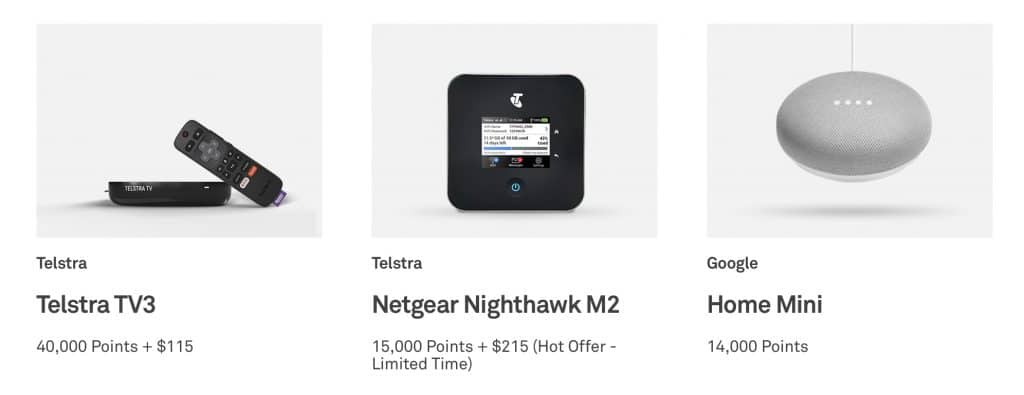Click the Telstra brand label above Telstra TV3
The height and width of the screenshot is (395, 1024).
61,263
